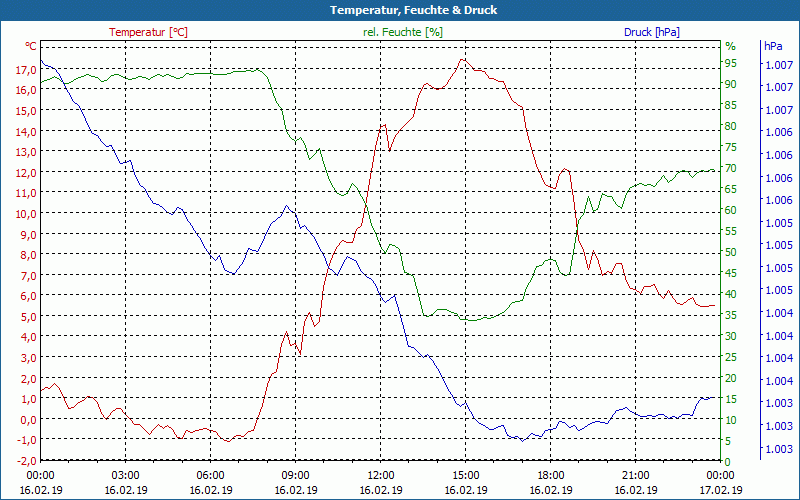Click the 6,0 temperature axis value
The image size is (800, 500).
coord(29,296)
